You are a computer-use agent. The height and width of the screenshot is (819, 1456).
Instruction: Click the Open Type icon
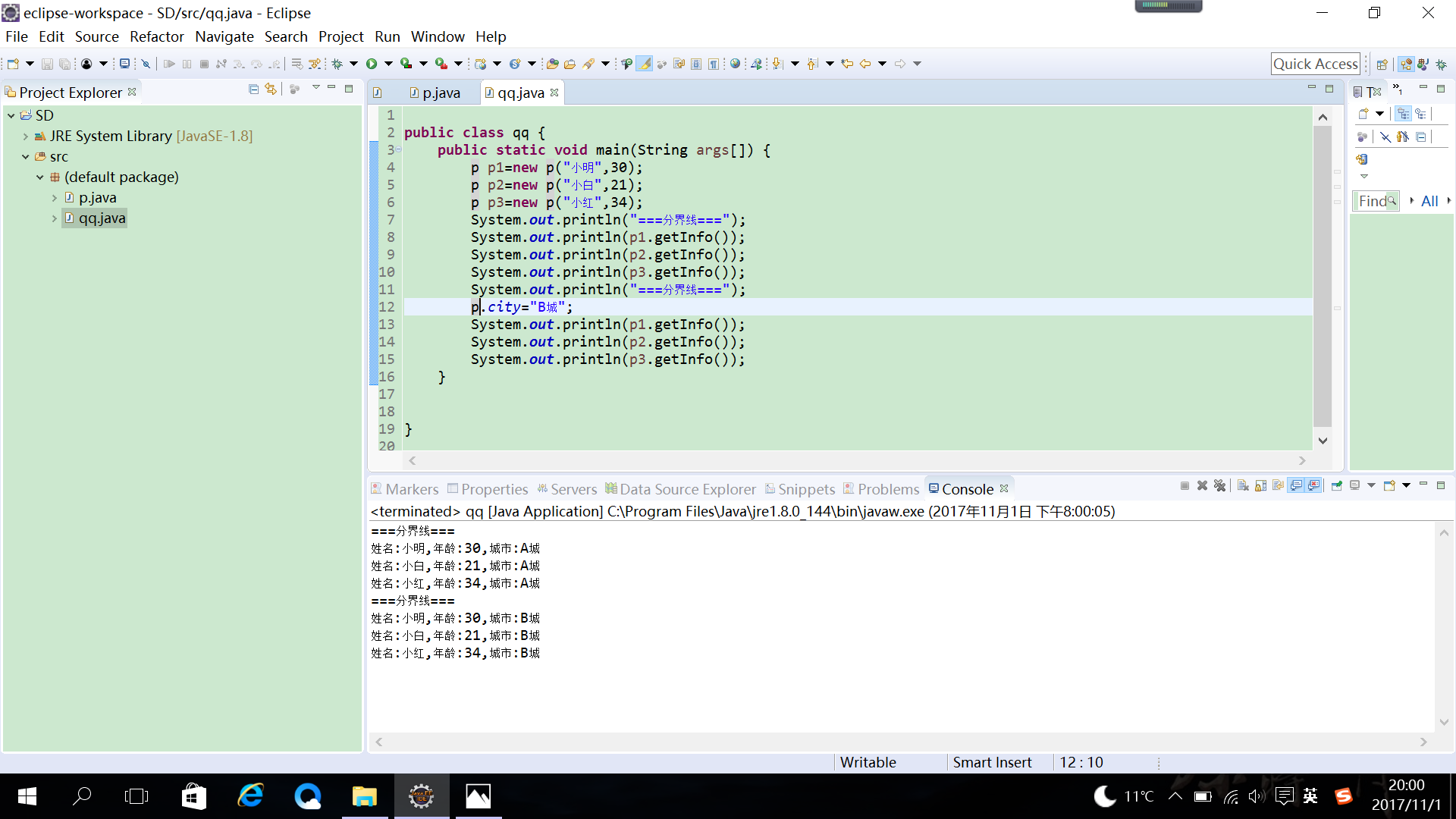[x=552, y=64]
